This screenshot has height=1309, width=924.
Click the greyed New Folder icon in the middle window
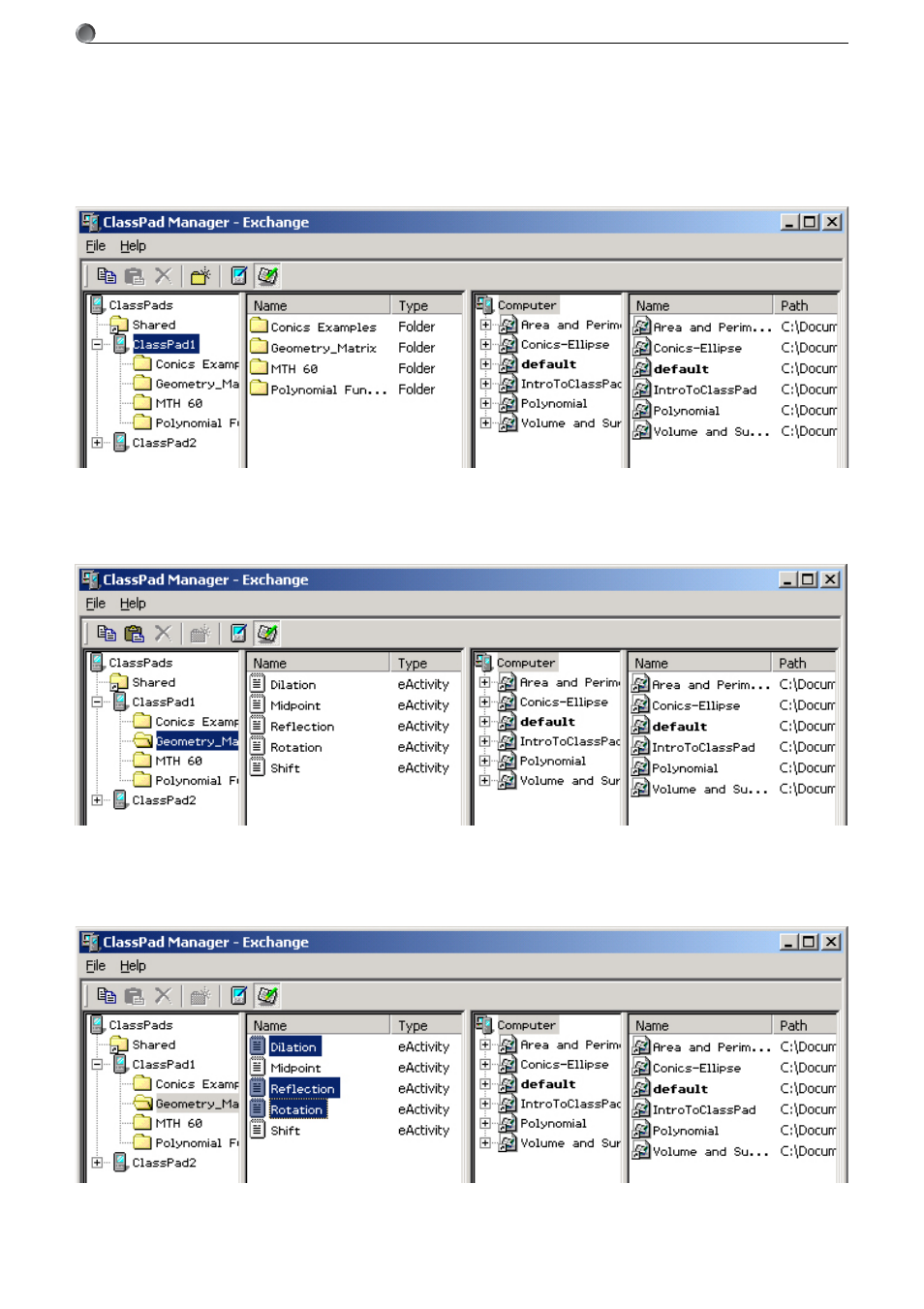[200, 634]
